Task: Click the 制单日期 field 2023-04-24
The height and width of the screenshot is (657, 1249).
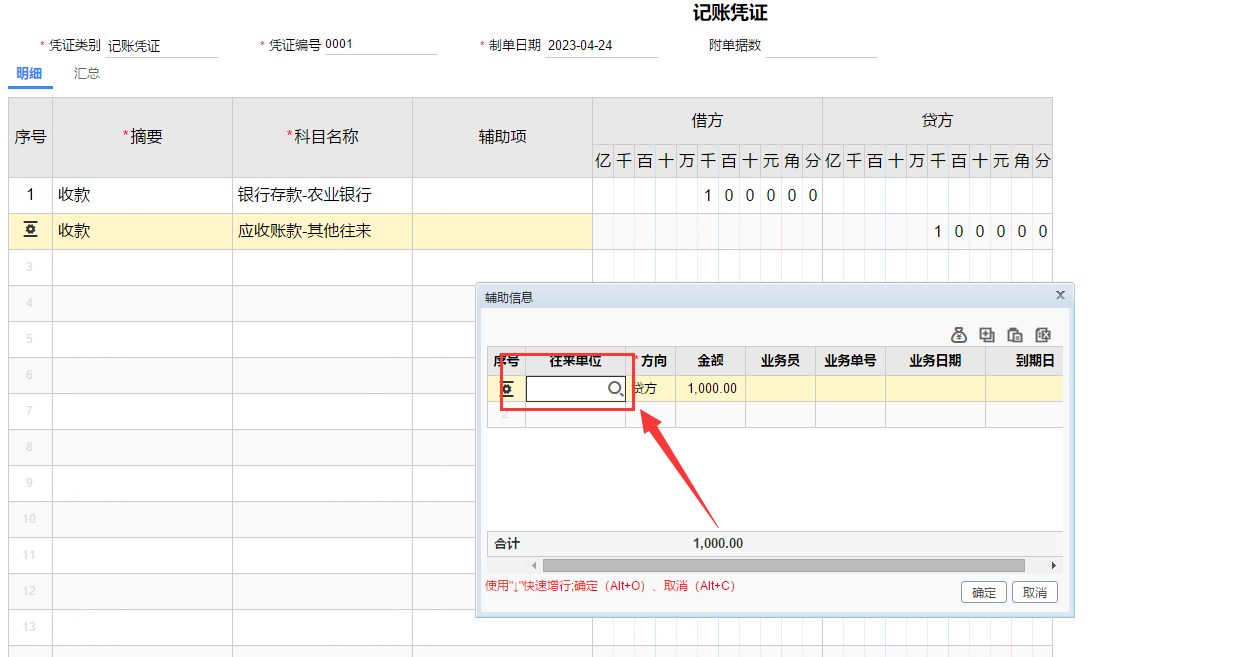Action: pos(601,46)
